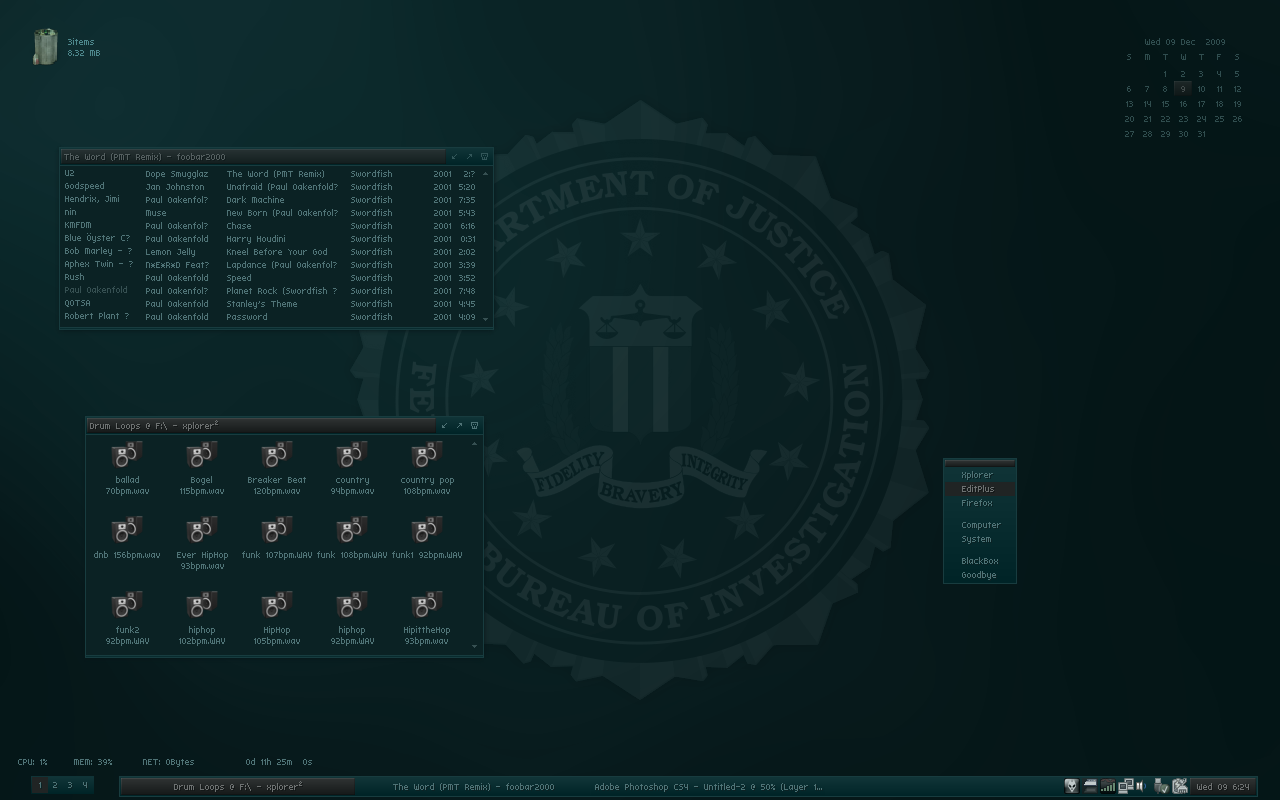Activate The Word foobar2000 taskbar button
1280x800 pixels.
click(x=473, y=787)
